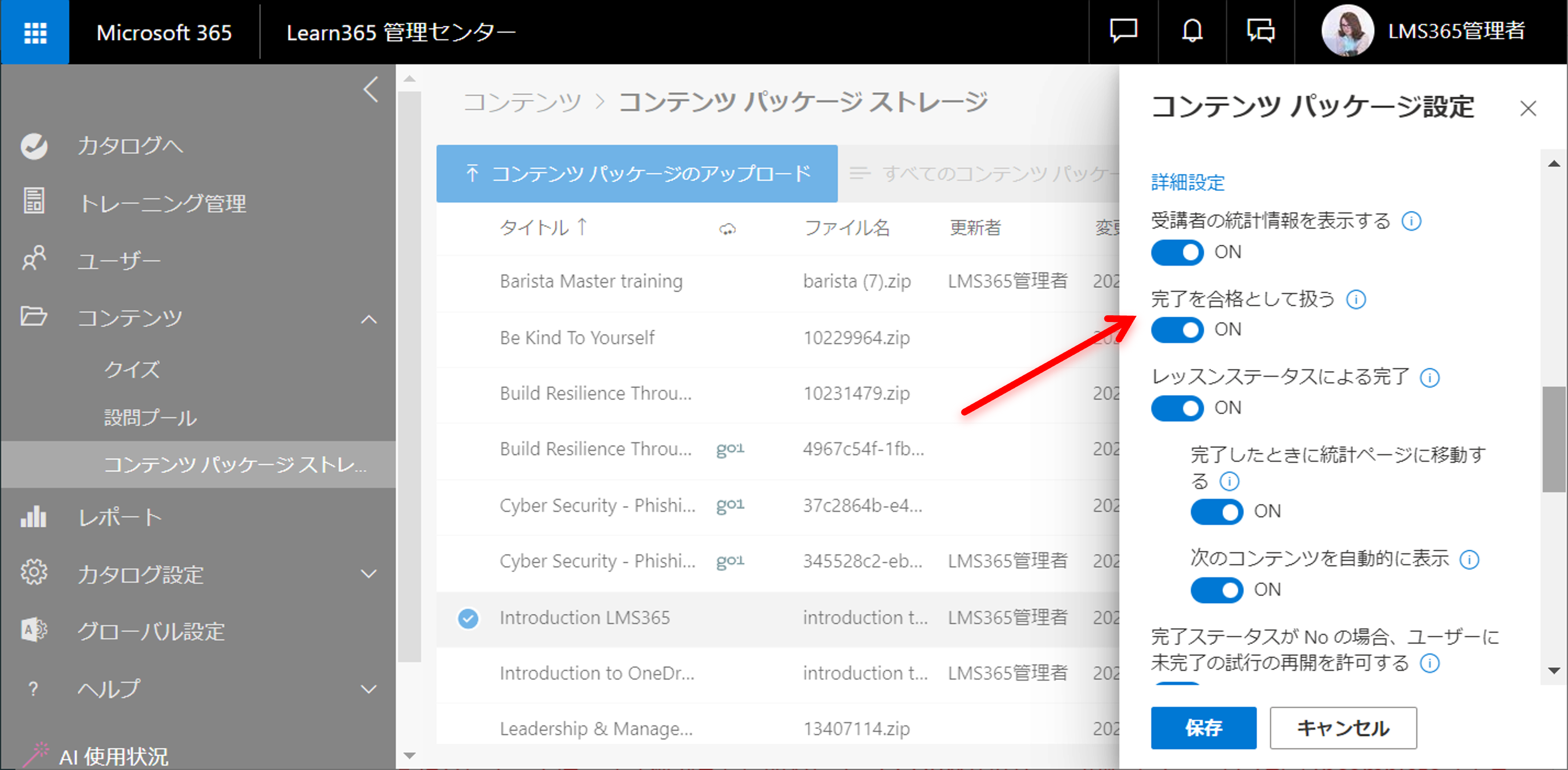The height and width of the screenshot is (770, 1568).
Task: Expand the ヘルプ menu chevron
Action: click(x=369, y=689)
